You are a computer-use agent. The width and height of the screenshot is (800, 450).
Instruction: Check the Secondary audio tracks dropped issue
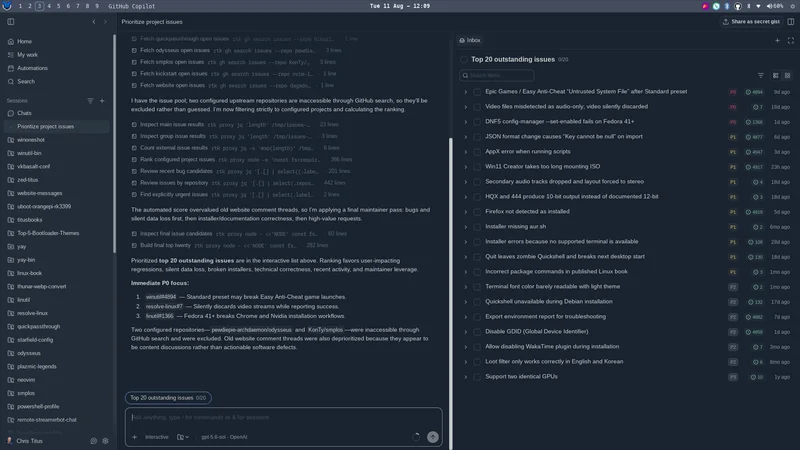[477, 182]
